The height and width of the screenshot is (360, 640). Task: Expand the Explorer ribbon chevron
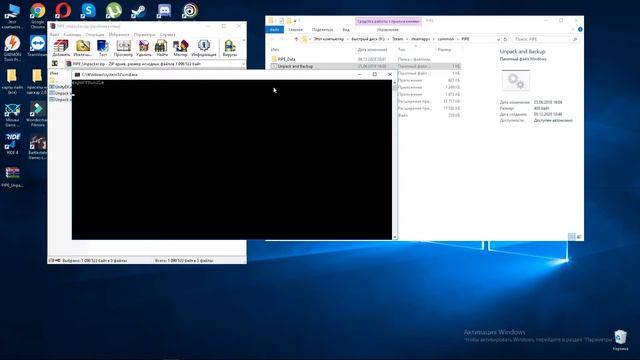point(573,29)
